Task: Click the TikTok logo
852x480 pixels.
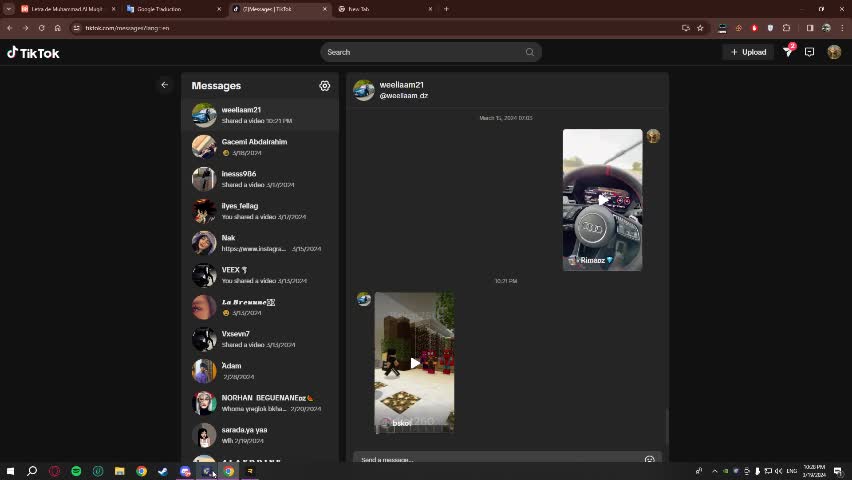Action: (33, 53)
